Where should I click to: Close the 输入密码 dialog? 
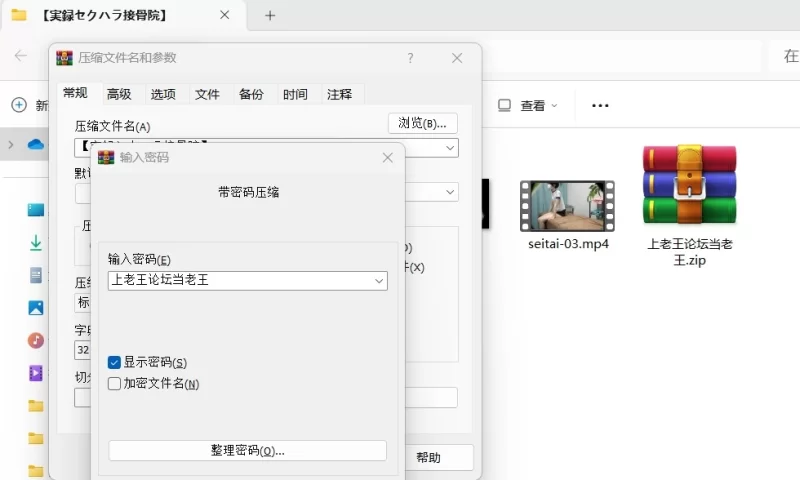pos(388,158)
